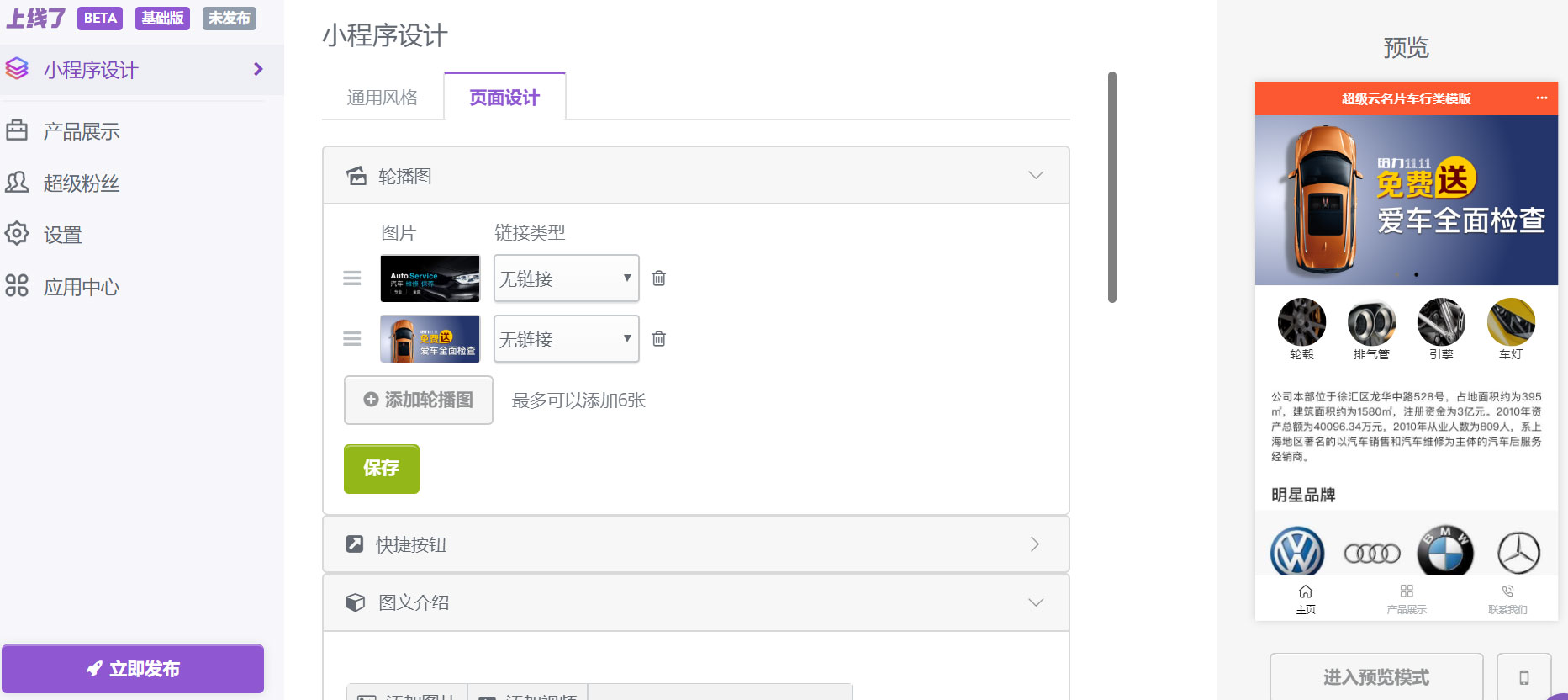Click the 立即发布 publish button
Image resolution: width=1568 pixels, height=700 pixels.
(x=133, y=669)
